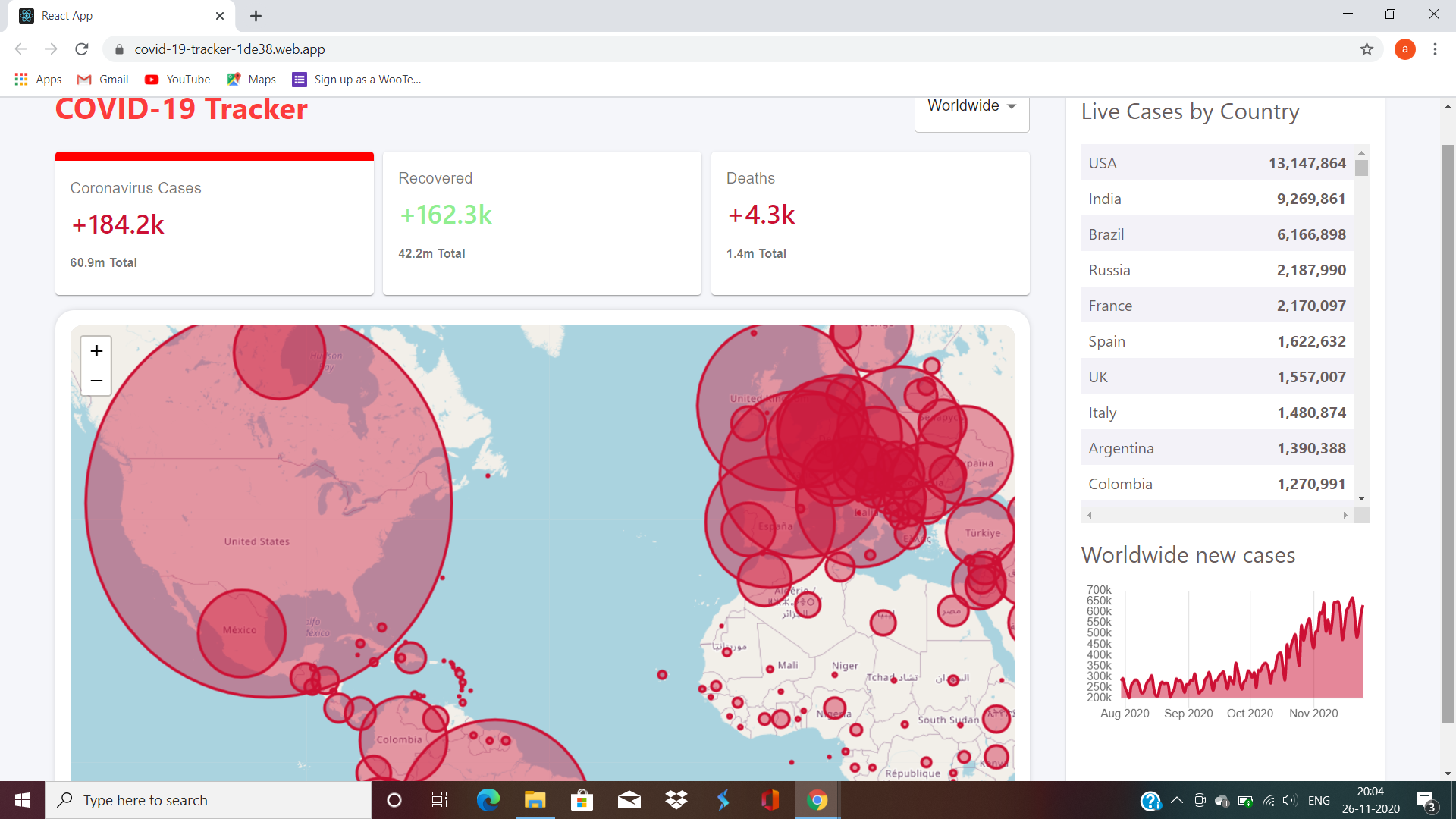Viewport: 1456px width, 819px height.
Task: Open the Apps bookmarks shortcut
Action: pos(38,80)
